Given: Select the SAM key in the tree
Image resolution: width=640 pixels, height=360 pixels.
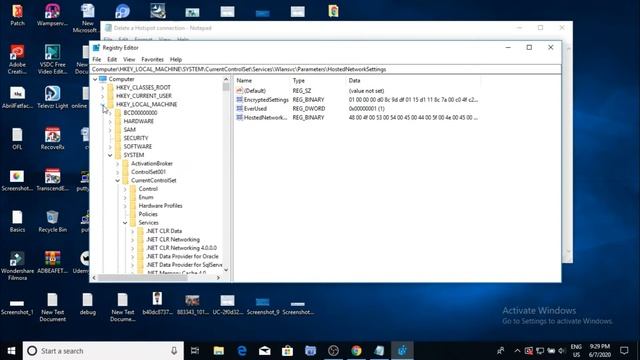Looking at the screenshot, I should tap(130, 130).
